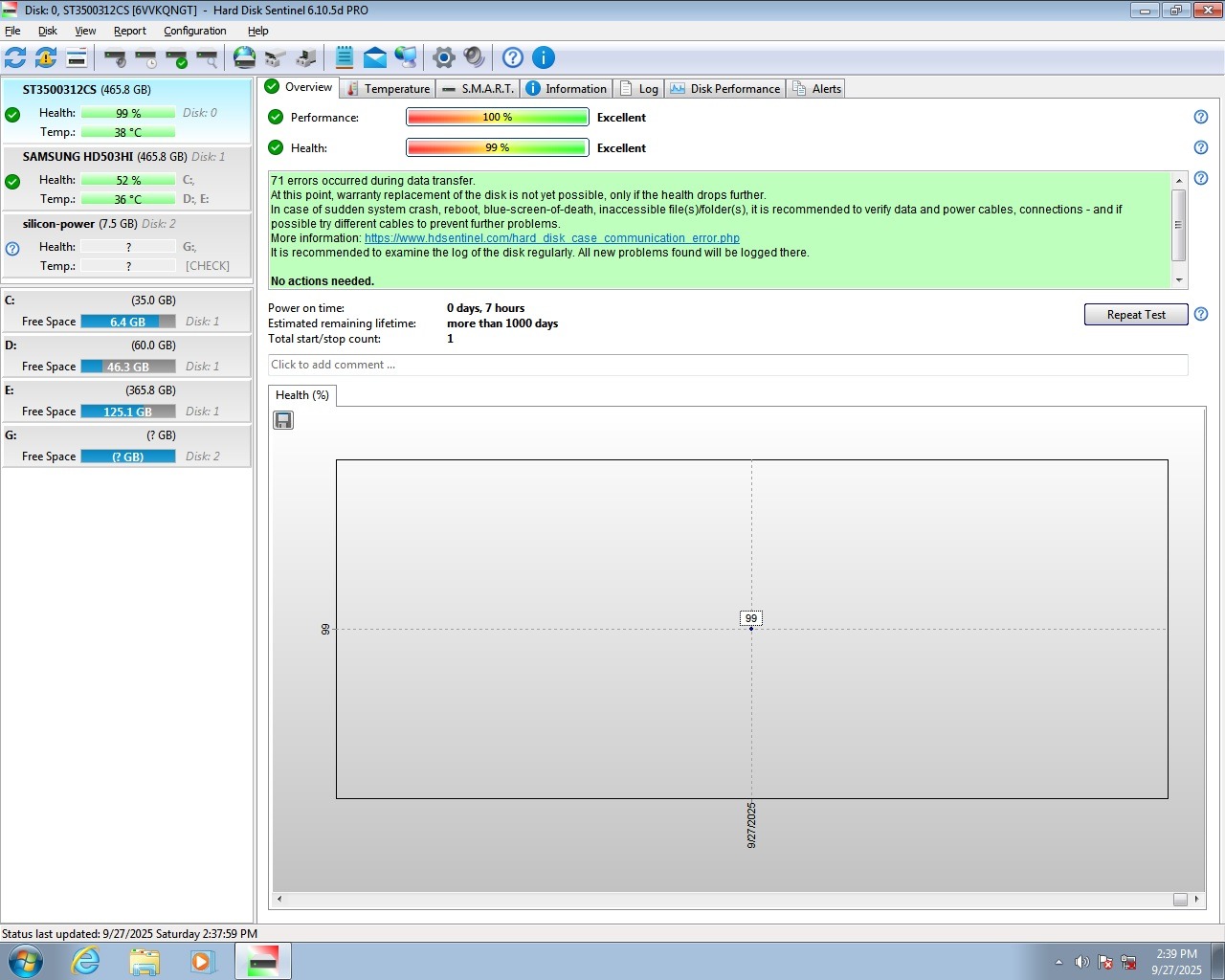Save the health graph via floppy icon
The height and width of the screenshot is (980, 1225).
283,420
